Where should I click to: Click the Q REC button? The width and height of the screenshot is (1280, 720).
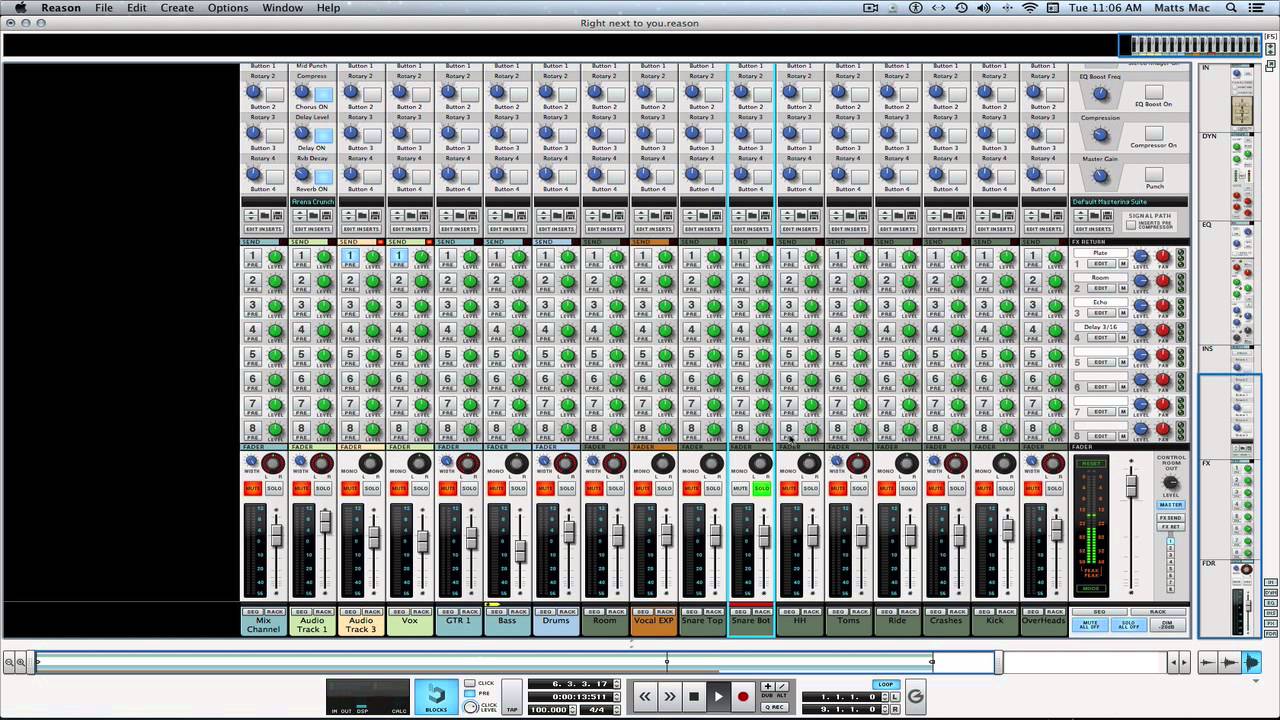pyautogui.click(x=774, y=707)
